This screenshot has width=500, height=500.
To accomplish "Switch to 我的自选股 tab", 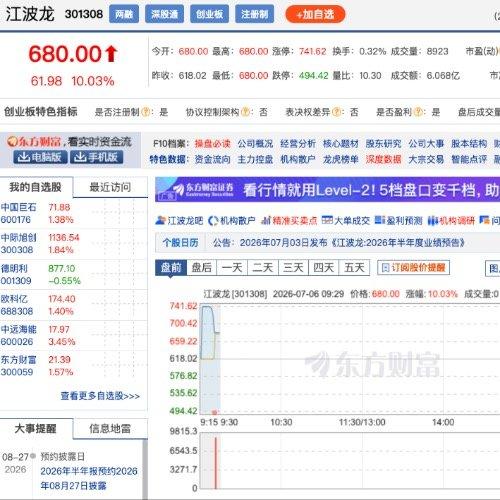I will (36, 187).
